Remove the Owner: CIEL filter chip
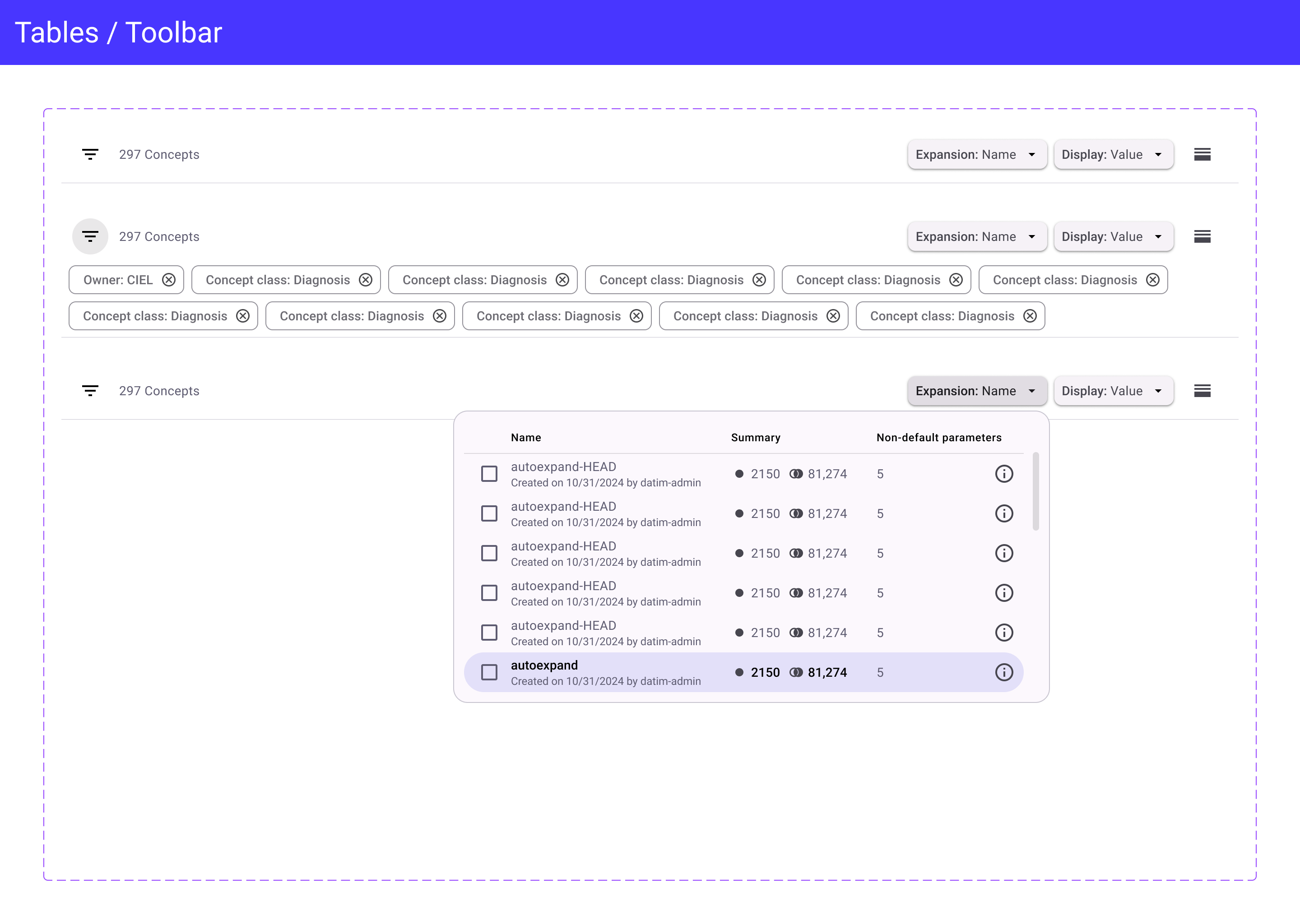 (x=168, y=280)
